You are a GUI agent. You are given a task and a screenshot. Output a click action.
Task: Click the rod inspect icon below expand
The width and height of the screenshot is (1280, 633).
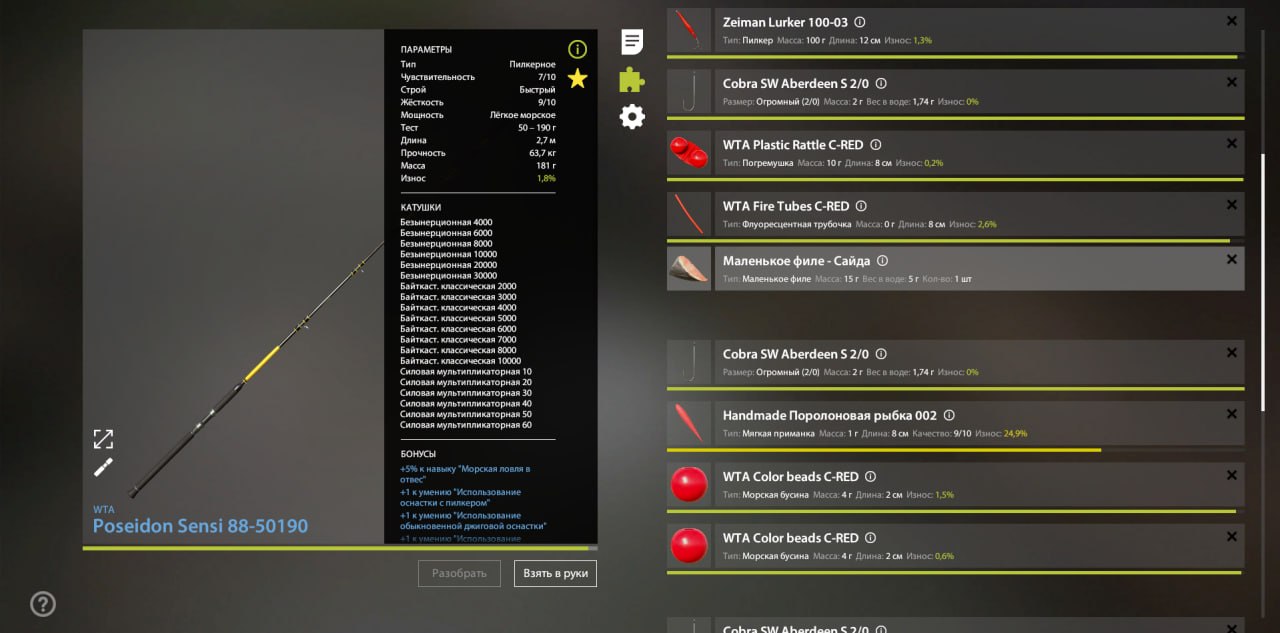pos(103,467)
